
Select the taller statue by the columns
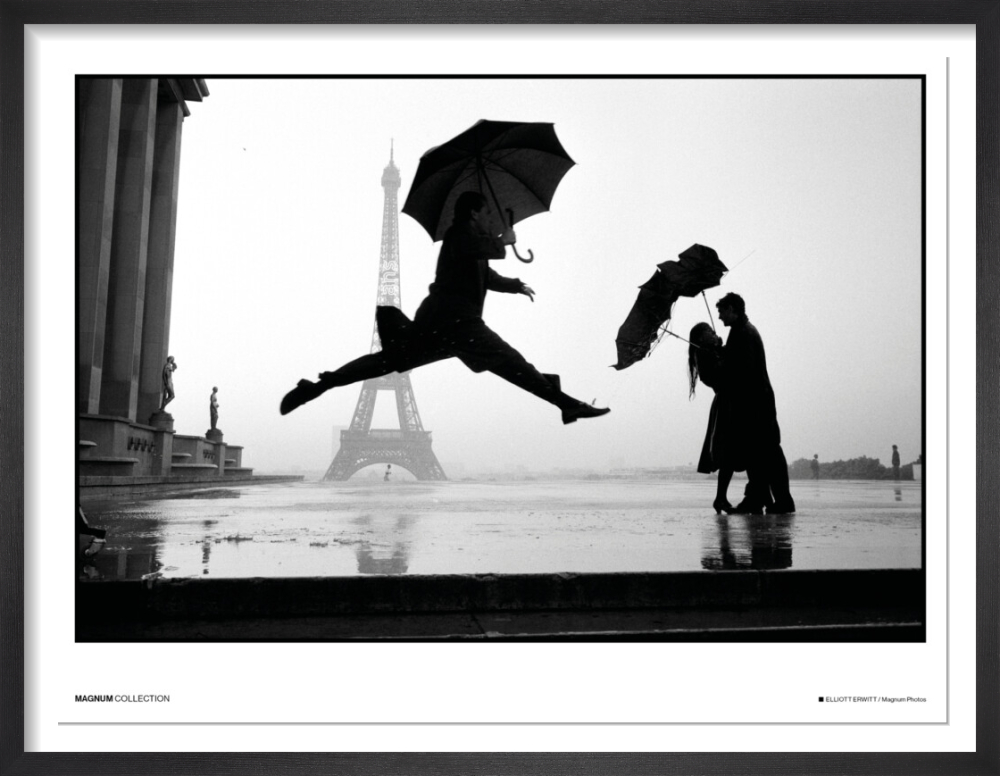168,382
